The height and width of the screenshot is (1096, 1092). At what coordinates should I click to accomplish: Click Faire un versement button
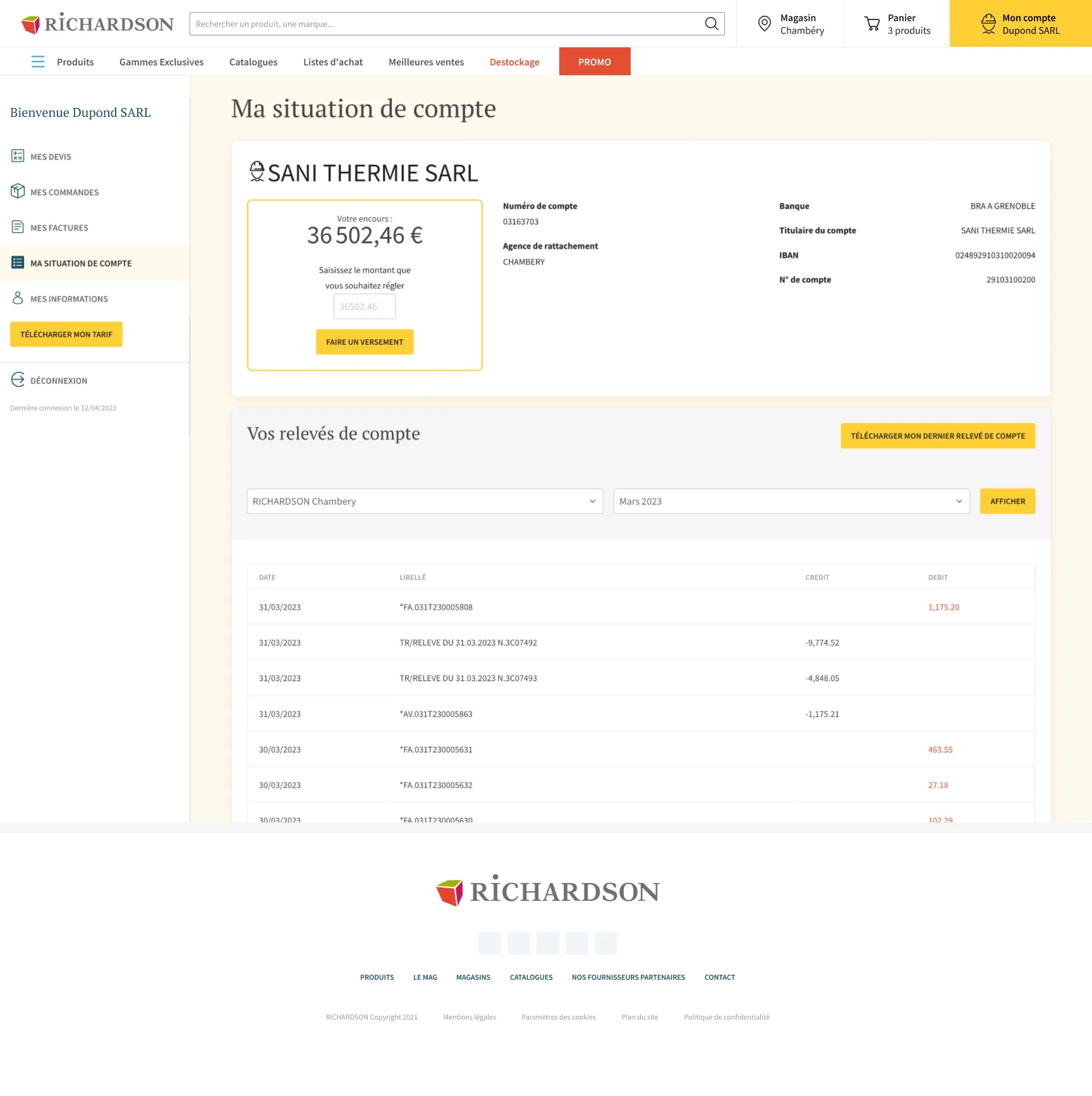365,342
